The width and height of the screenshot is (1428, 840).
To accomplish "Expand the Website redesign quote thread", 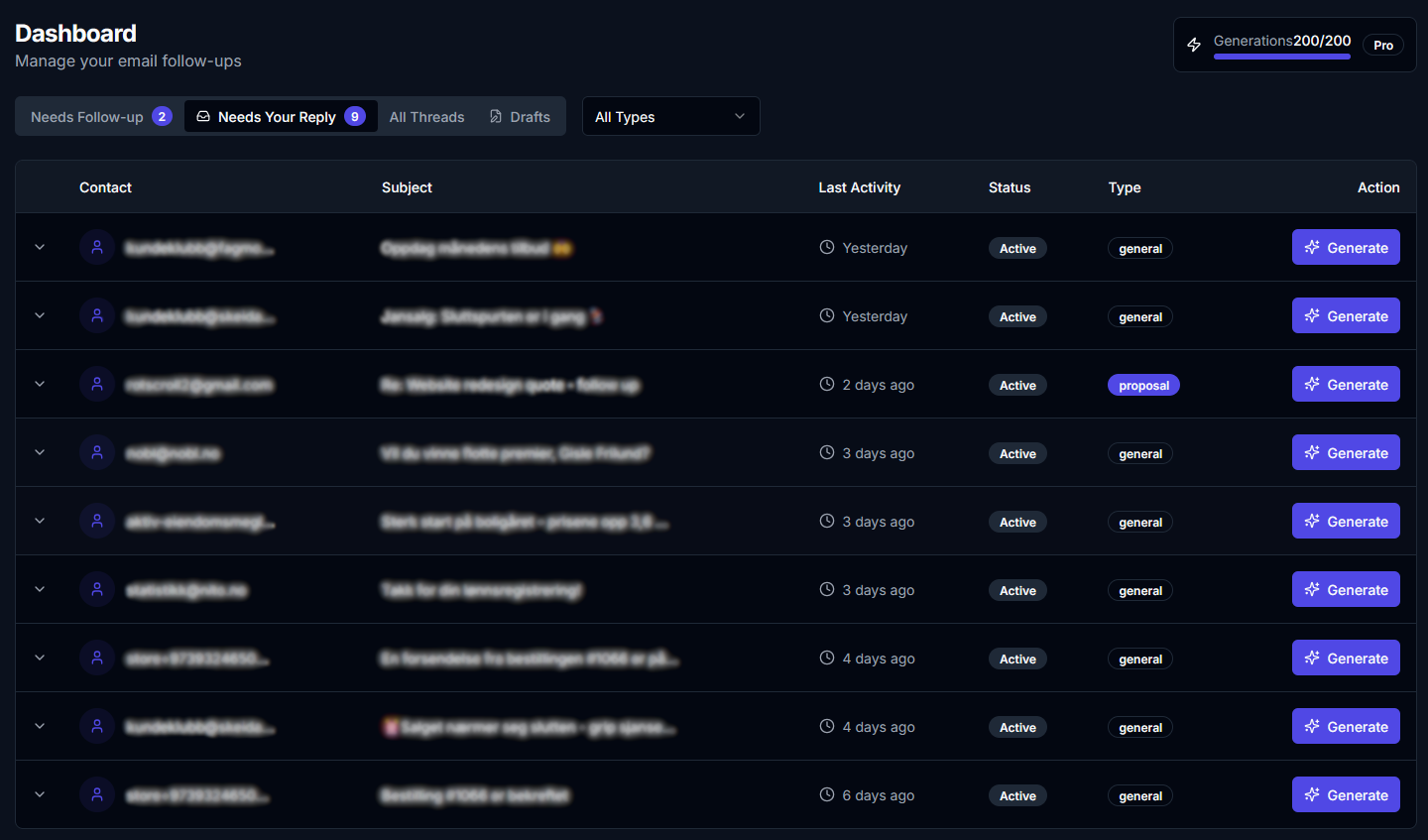I will point(39,384).
